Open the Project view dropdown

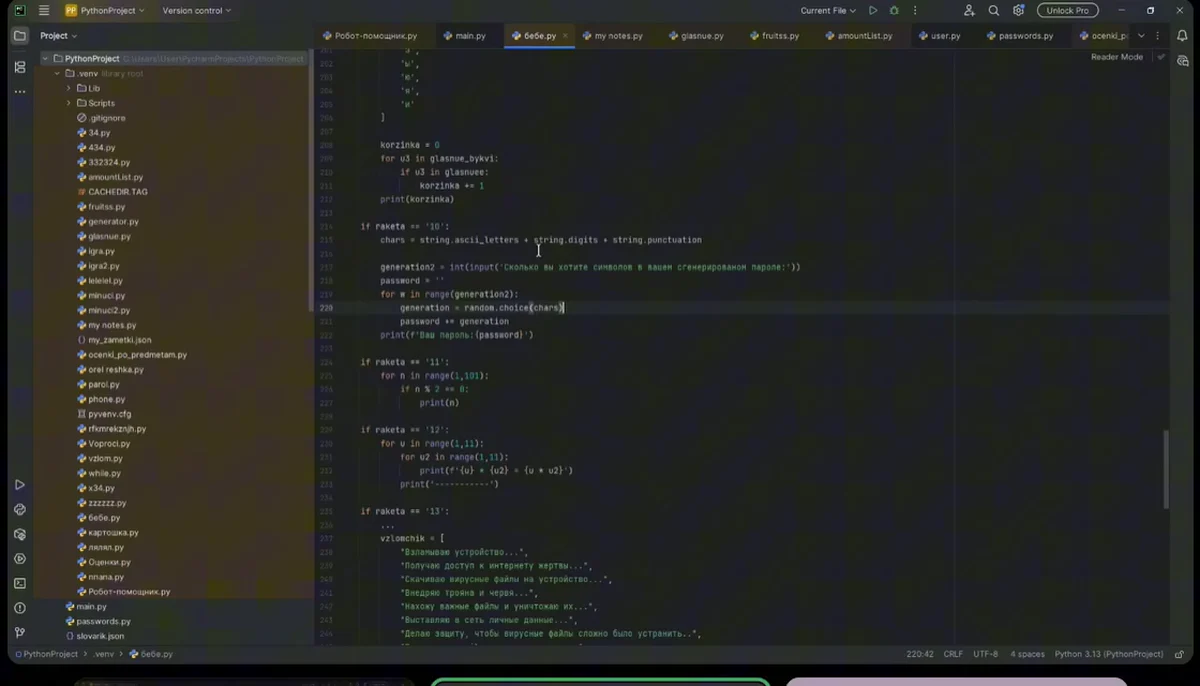(58, 36)
